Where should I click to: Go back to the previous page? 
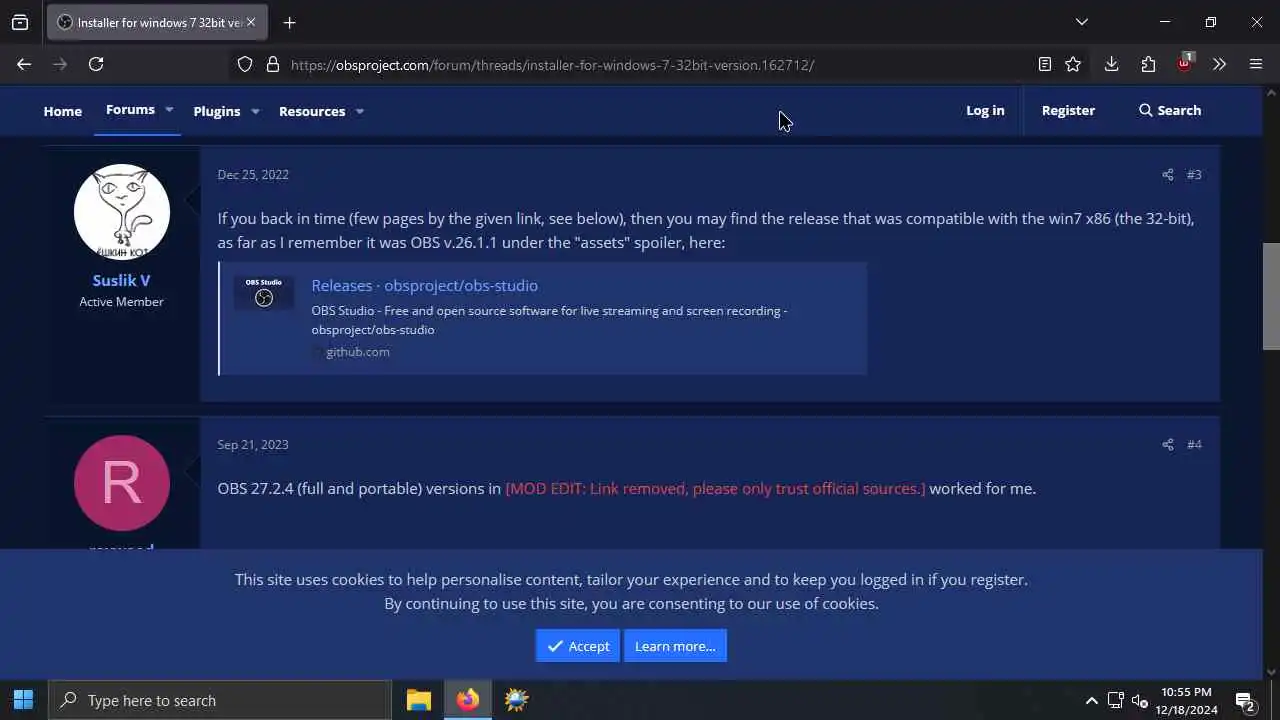(24, 64)
